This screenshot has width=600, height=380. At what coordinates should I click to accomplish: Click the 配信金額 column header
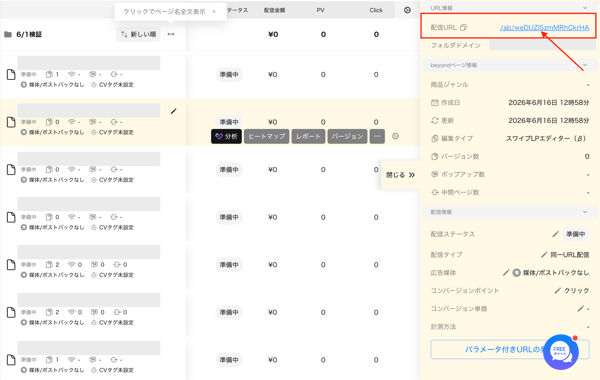(274, 10)
